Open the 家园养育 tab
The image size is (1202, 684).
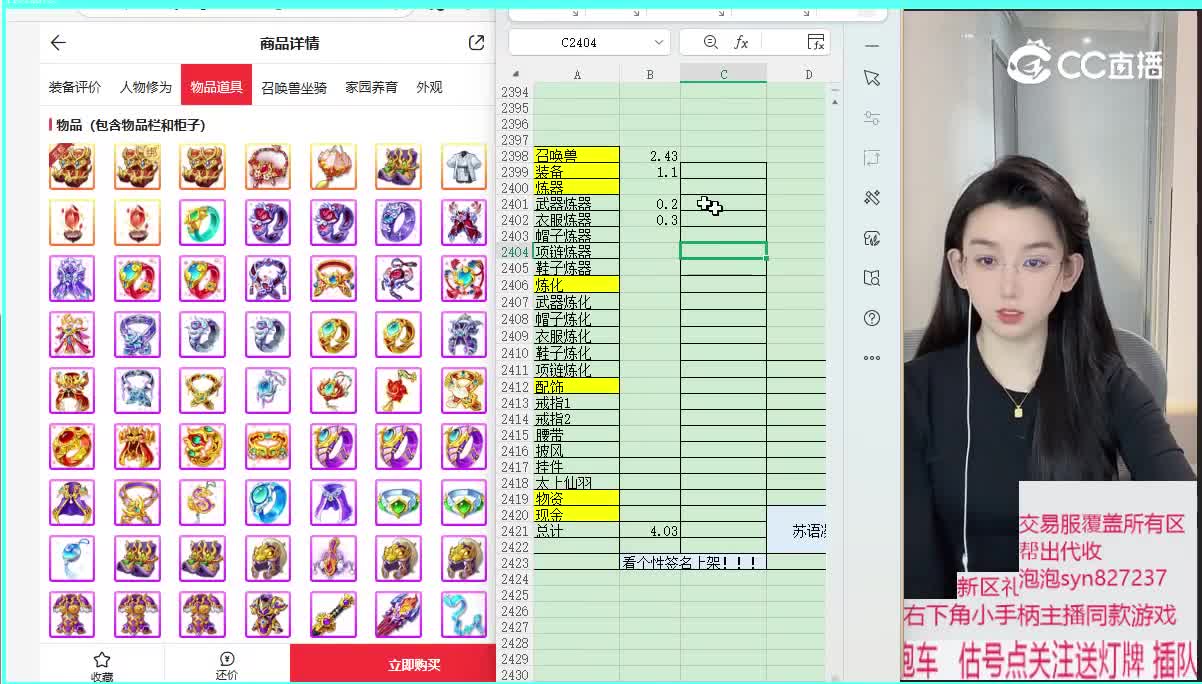point(371,87)
